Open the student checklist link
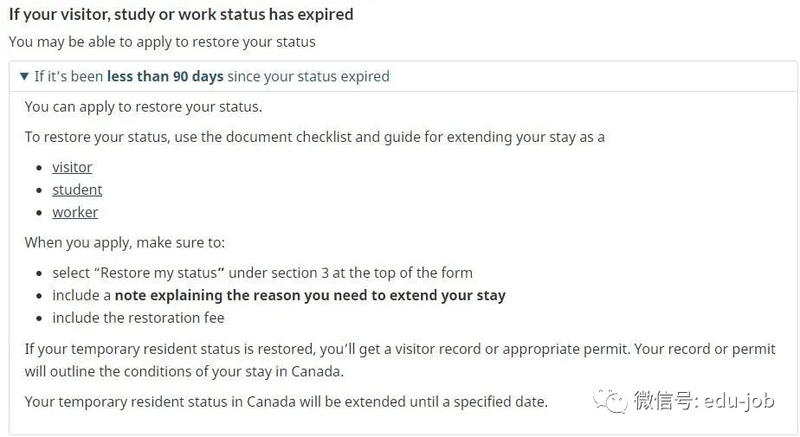 (77, 190)
